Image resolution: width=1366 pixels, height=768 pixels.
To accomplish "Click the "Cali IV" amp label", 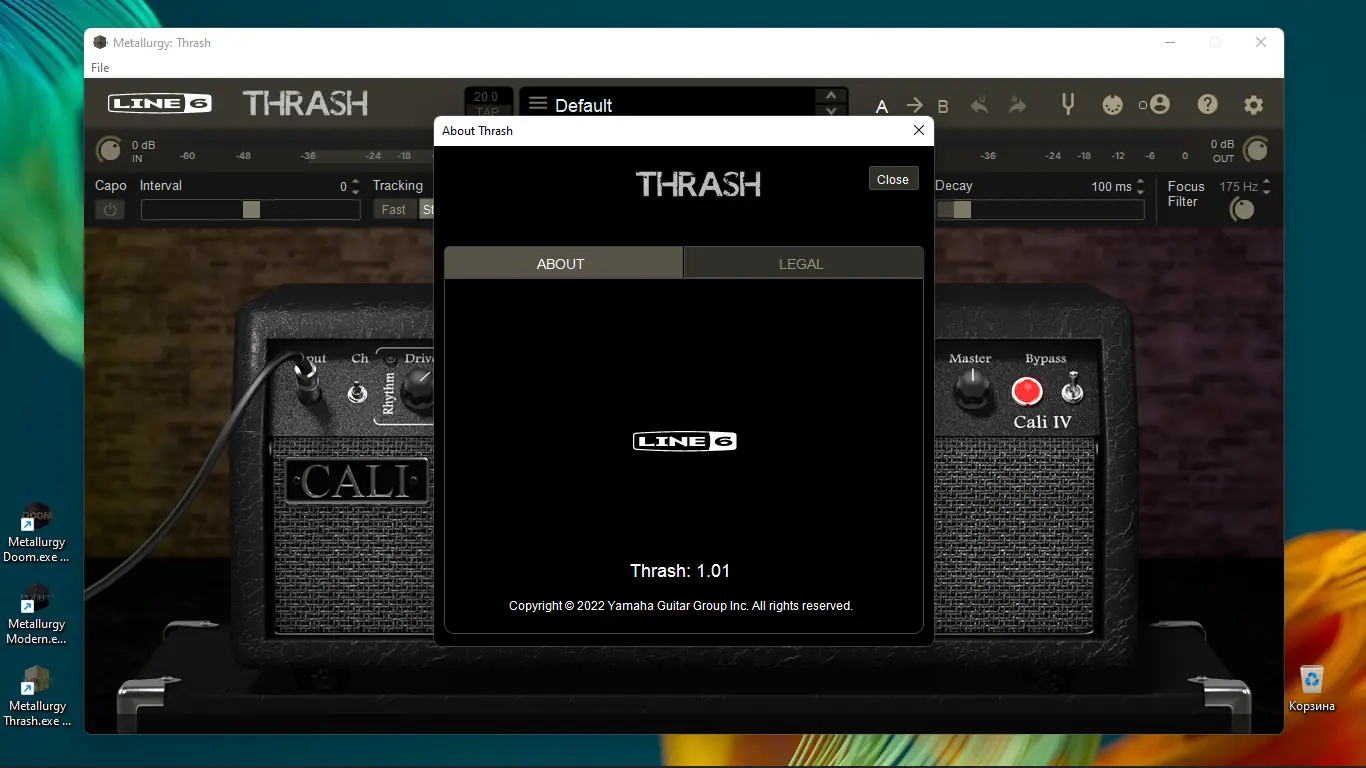I will tap(1042, 422).
